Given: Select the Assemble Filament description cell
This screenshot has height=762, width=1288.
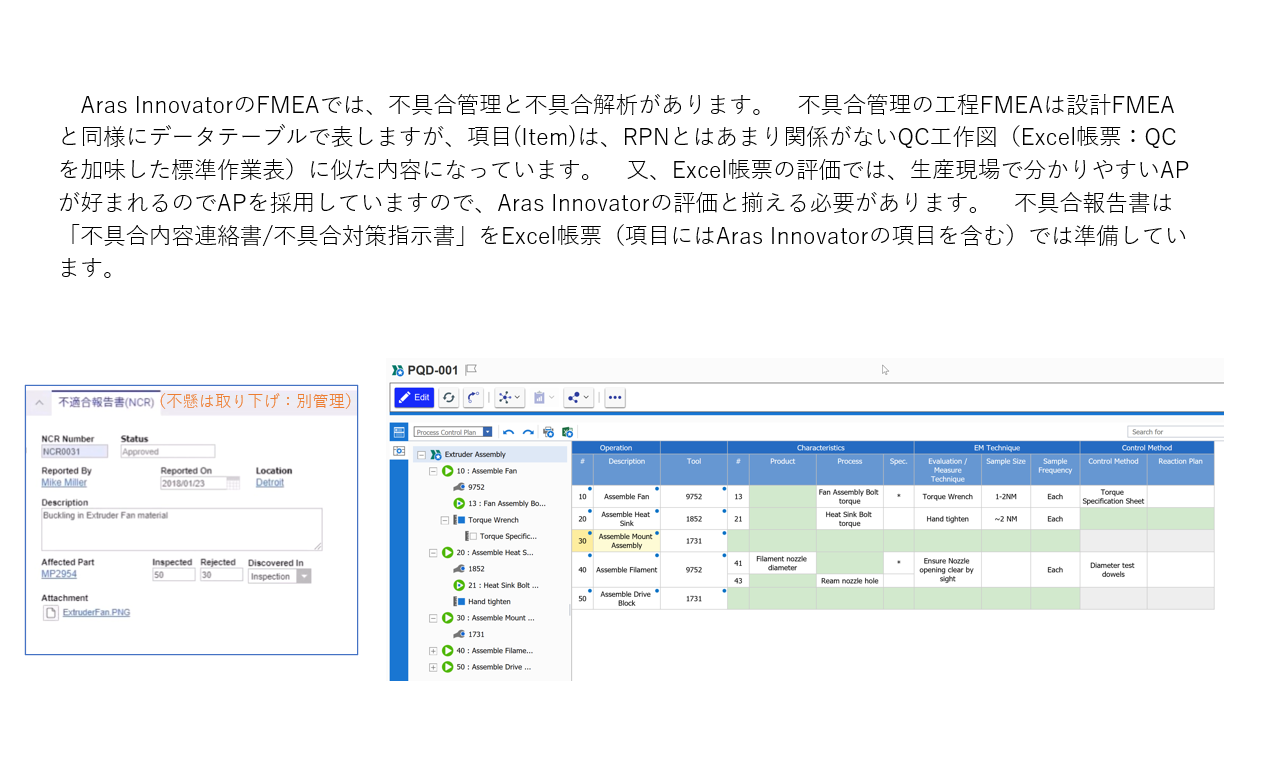Looking at the screenshot, I should (x=626, y=570).
